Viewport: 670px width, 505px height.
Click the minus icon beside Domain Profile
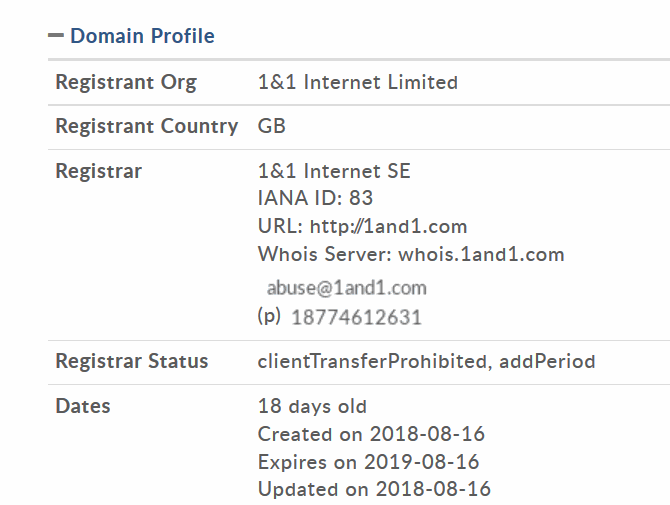click(56, 36)
